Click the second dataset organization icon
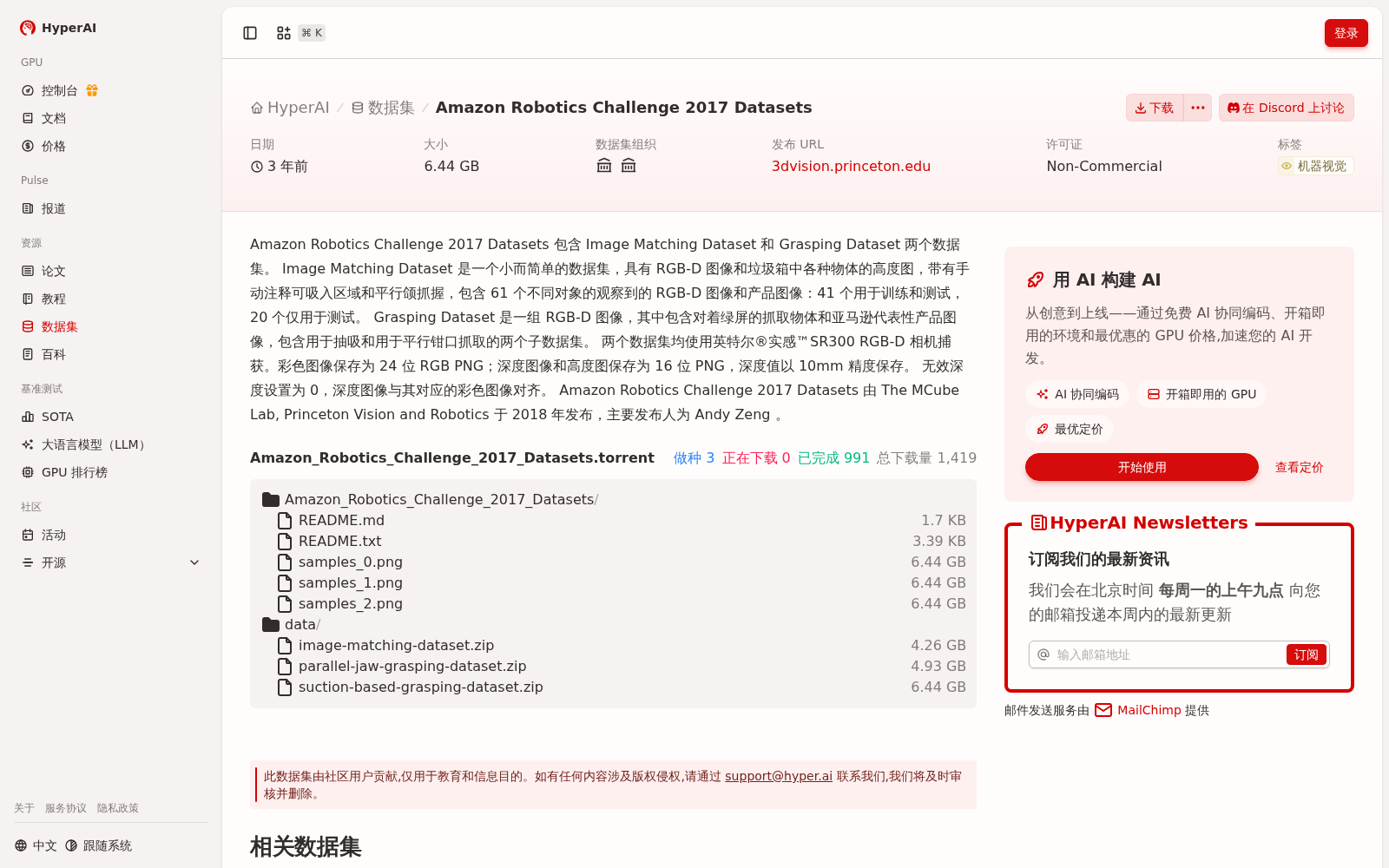The width and height of the screenshot is (1389, 868). tap(629, 166)
